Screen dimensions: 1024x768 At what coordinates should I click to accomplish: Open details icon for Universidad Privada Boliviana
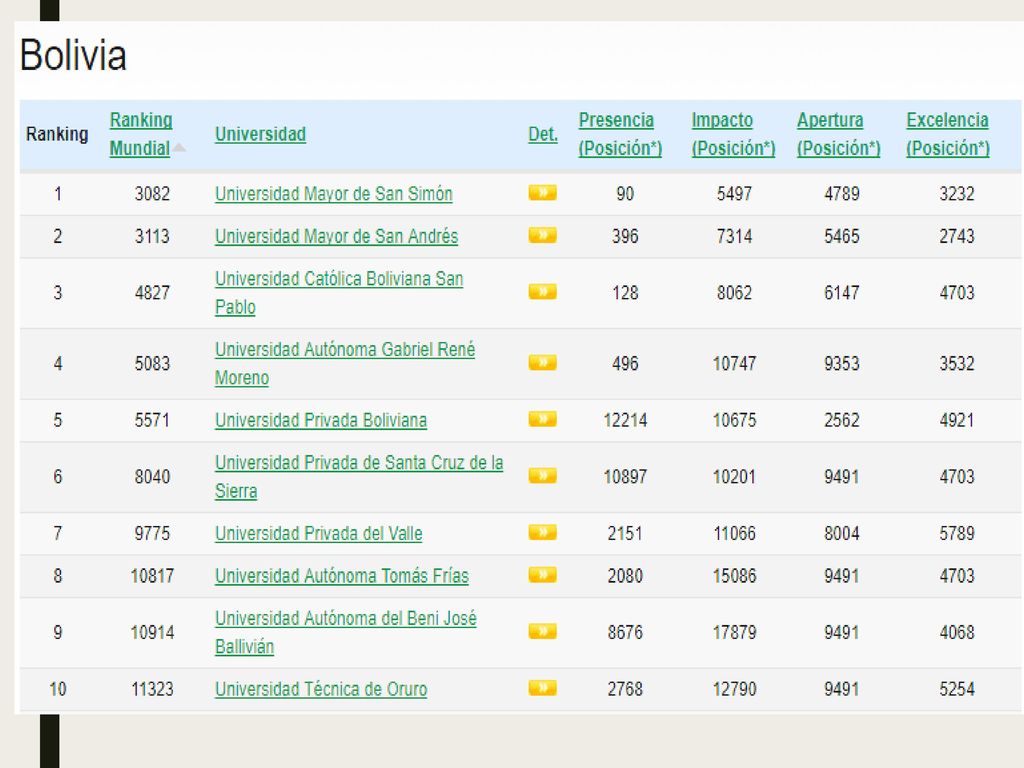(542, 419)
